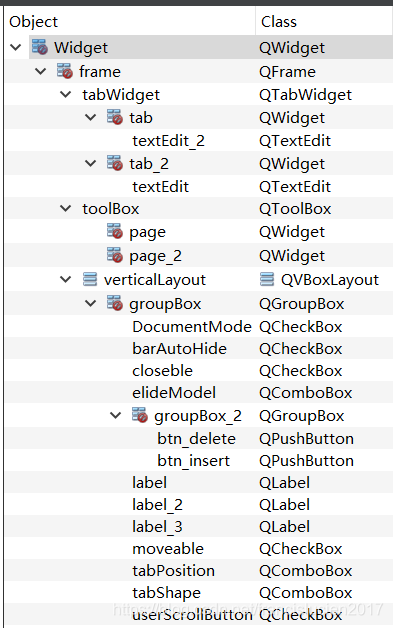393x628 pixels.
Task: Collapse the verticalLayout node
Action: point(65,280)
